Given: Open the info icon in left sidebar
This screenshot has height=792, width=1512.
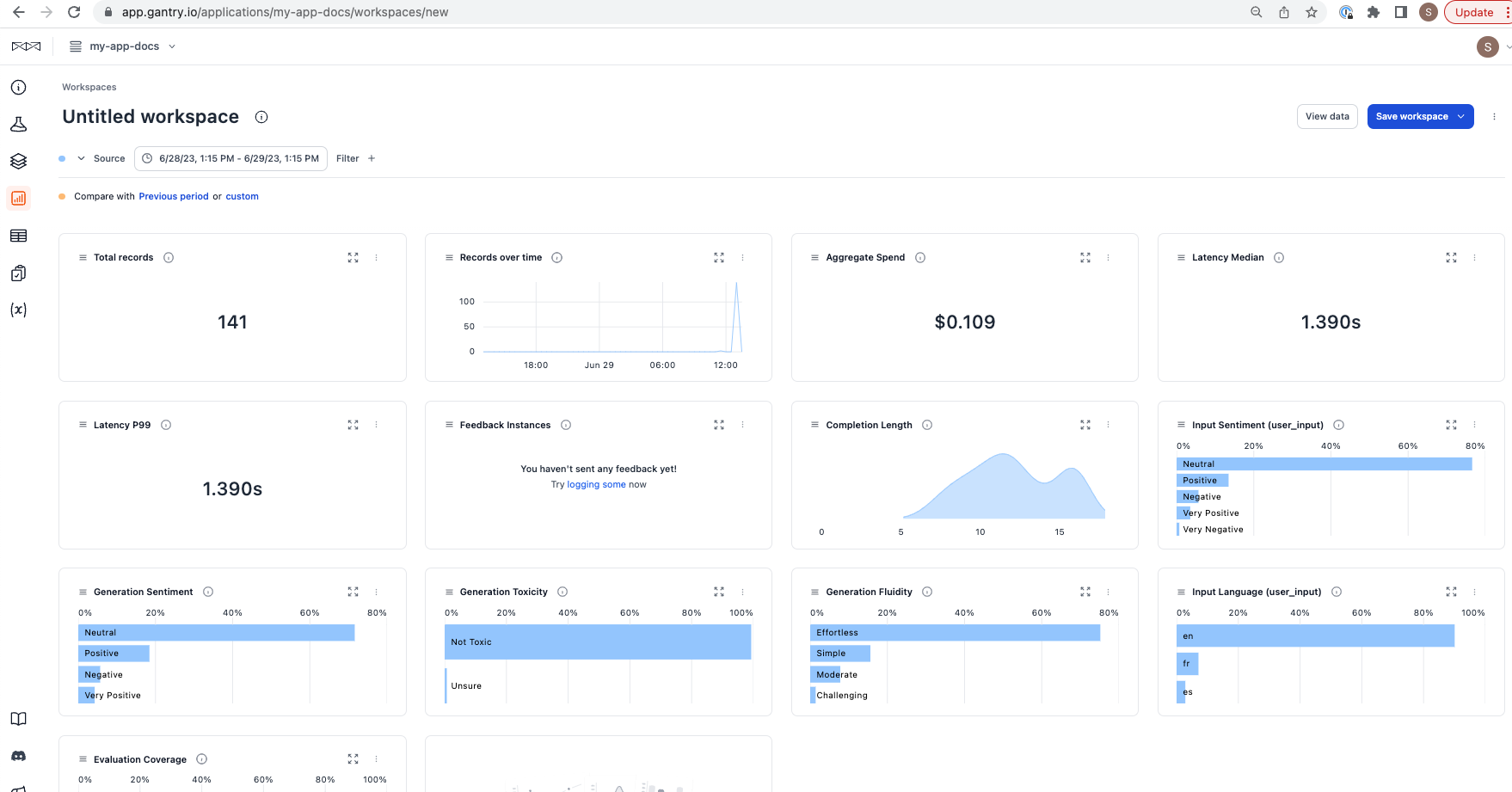Looking at the screenshot, I should 18,88.
